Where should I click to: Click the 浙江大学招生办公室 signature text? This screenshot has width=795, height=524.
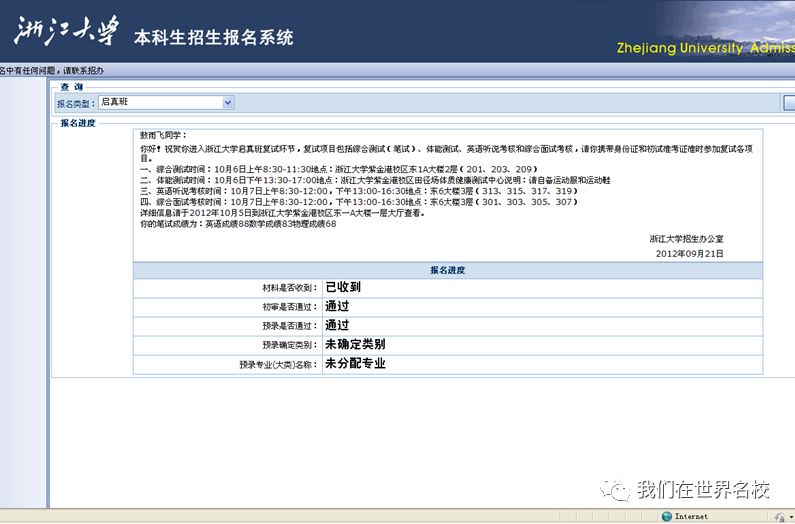click(686, 238)
